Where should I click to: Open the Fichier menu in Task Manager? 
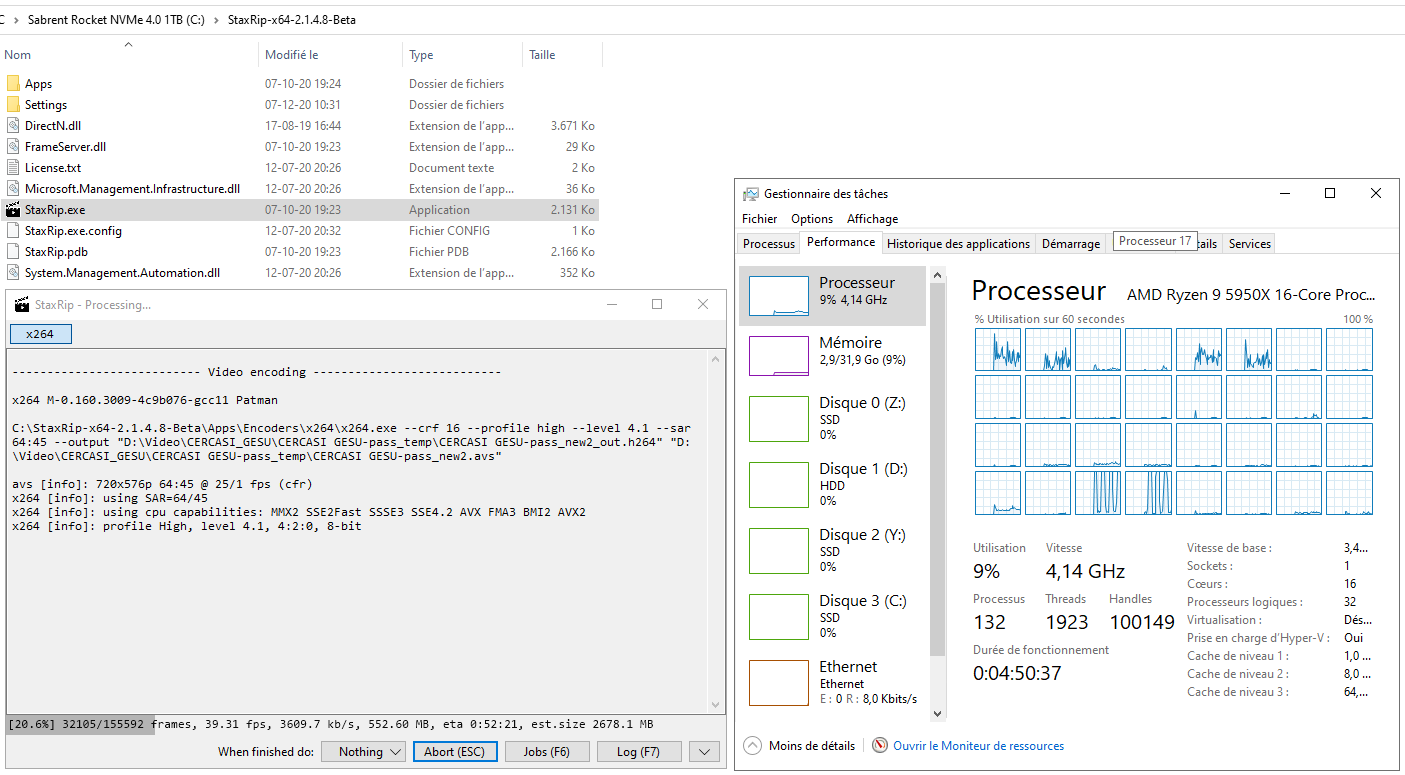pos(760,219)
